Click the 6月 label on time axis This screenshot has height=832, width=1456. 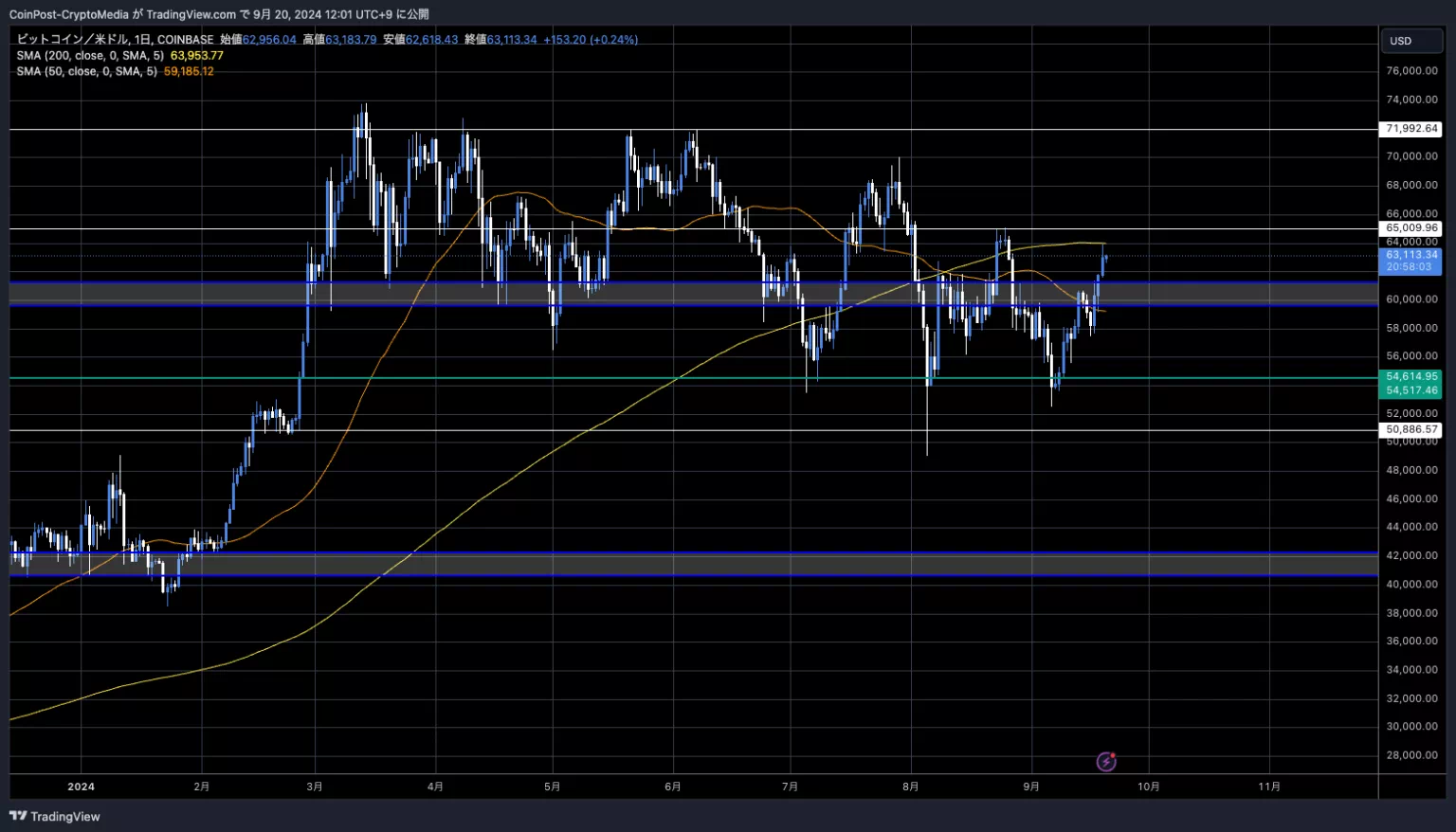pyautogui.click(x=673, y=787)
